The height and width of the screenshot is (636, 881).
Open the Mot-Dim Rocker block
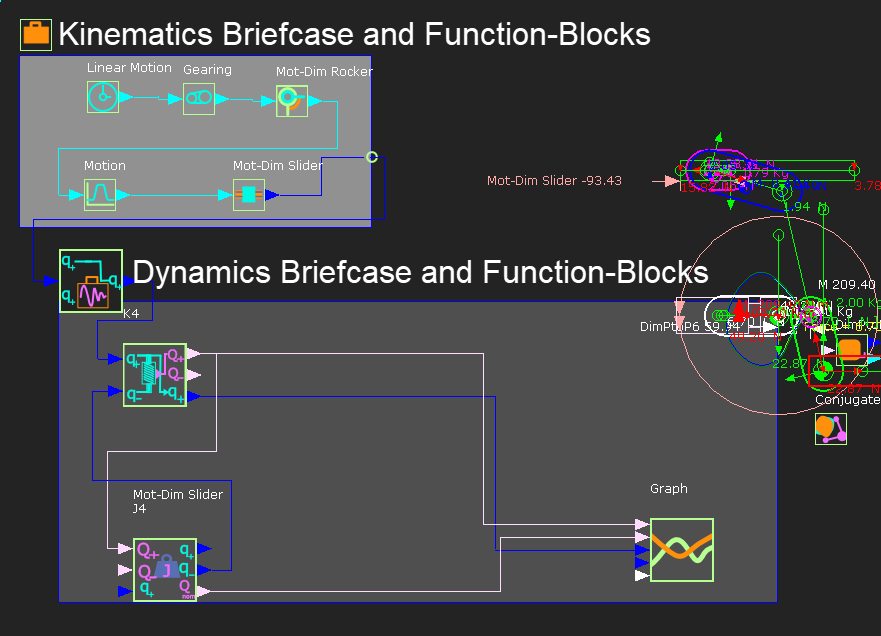point(291,99)
